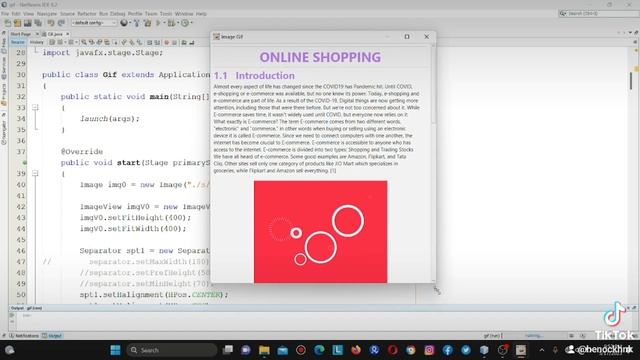Open the Refactor menu
Viewport: 640px width, 360px height.
pos(87,14)
